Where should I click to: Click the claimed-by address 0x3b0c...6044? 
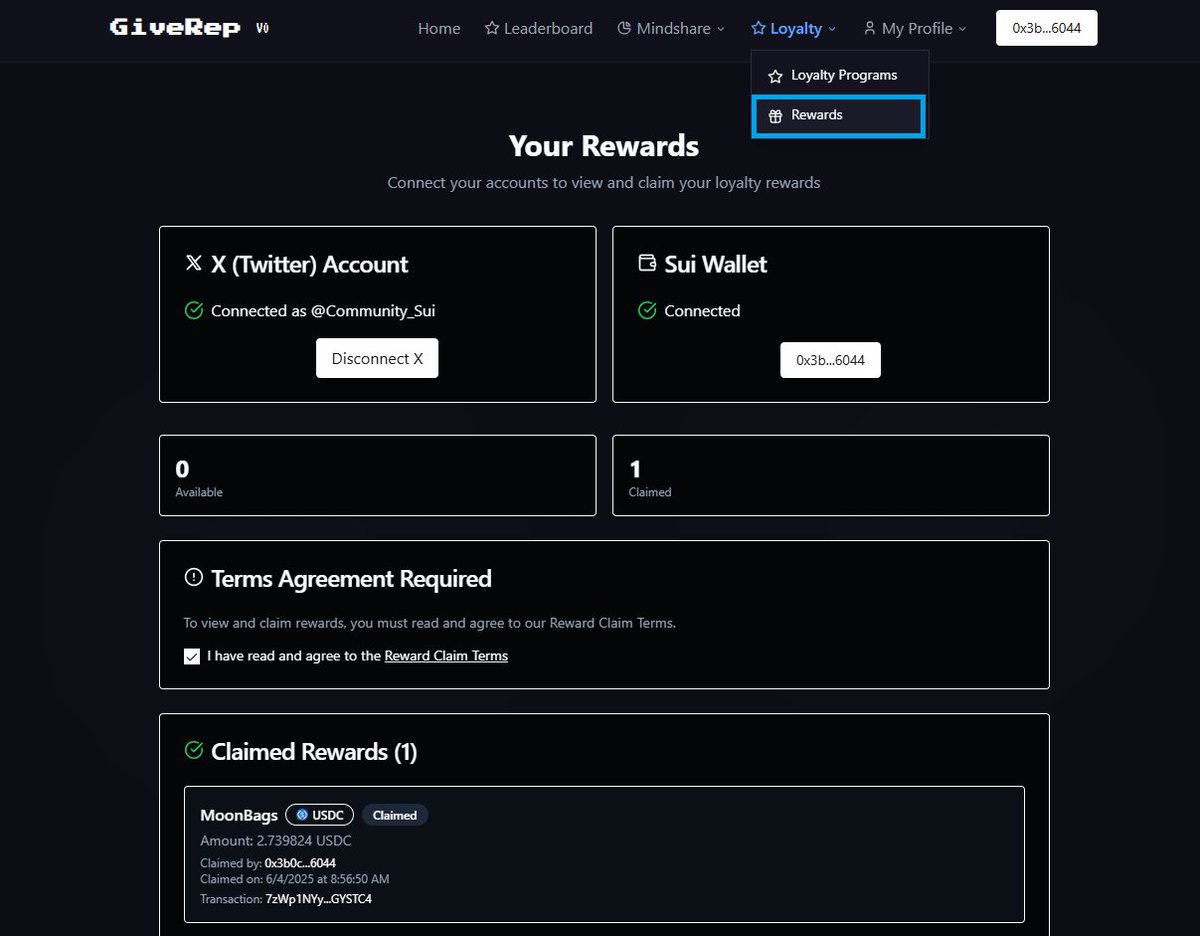[300, 863]
